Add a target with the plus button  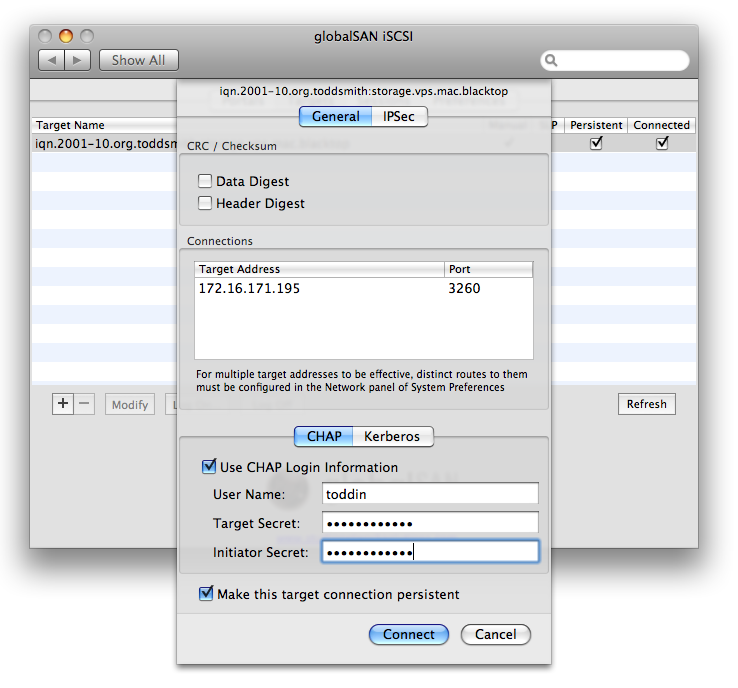click(x=63, y=404)
